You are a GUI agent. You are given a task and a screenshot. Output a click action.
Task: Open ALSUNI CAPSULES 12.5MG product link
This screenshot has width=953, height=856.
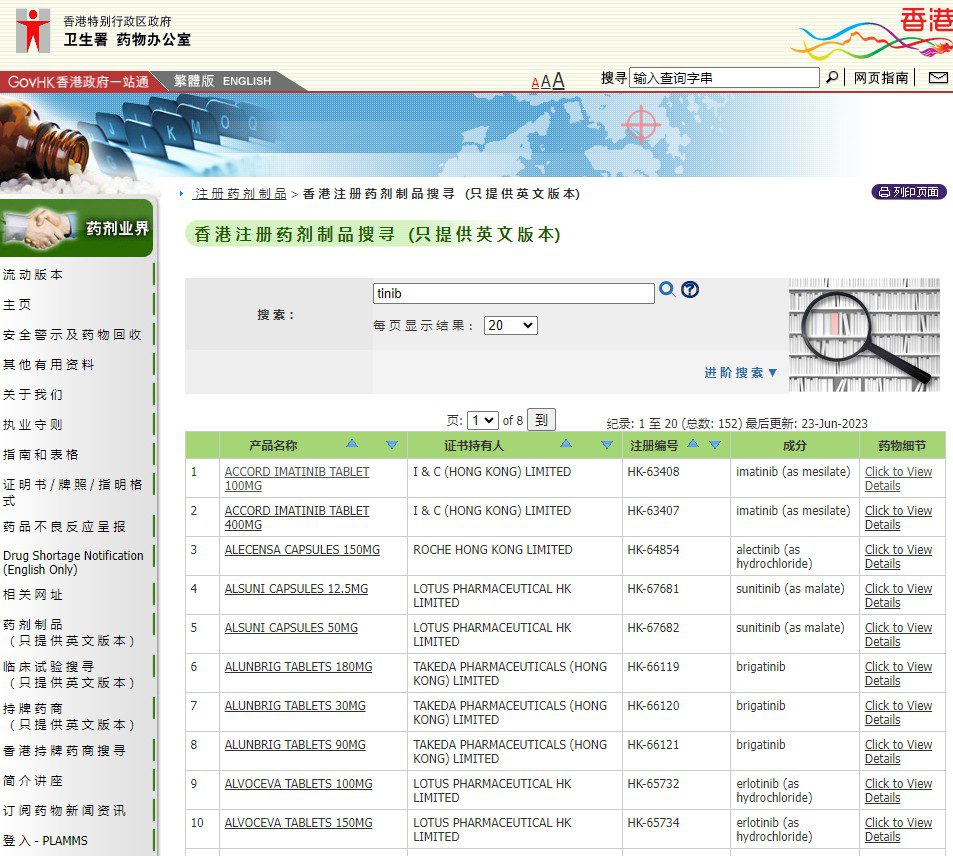coord(296,588)
